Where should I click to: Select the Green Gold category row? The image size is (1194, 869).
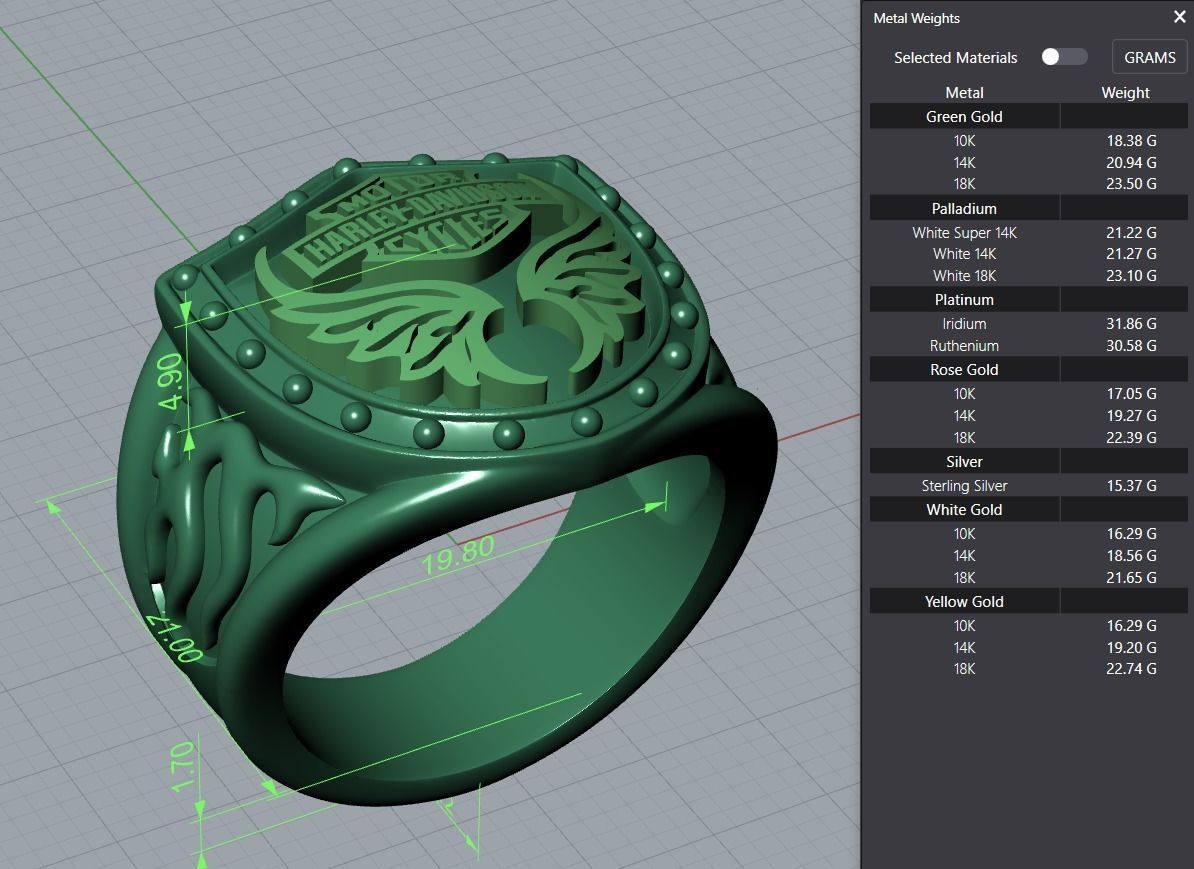tap(1028, 117)
